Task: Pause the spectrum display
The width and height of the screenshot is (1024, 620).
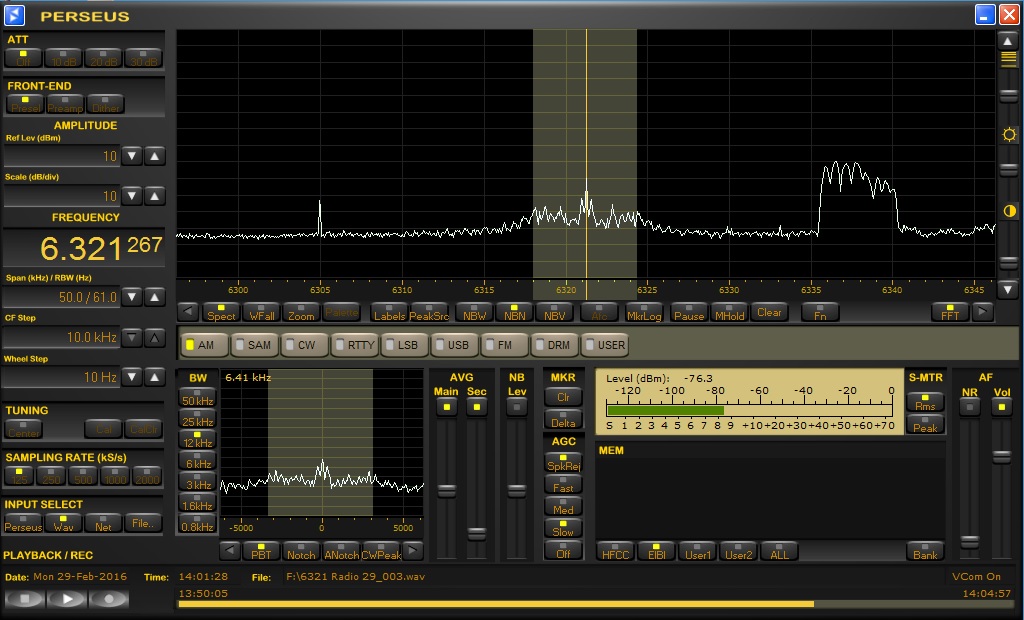Action: tap(689, 312)
